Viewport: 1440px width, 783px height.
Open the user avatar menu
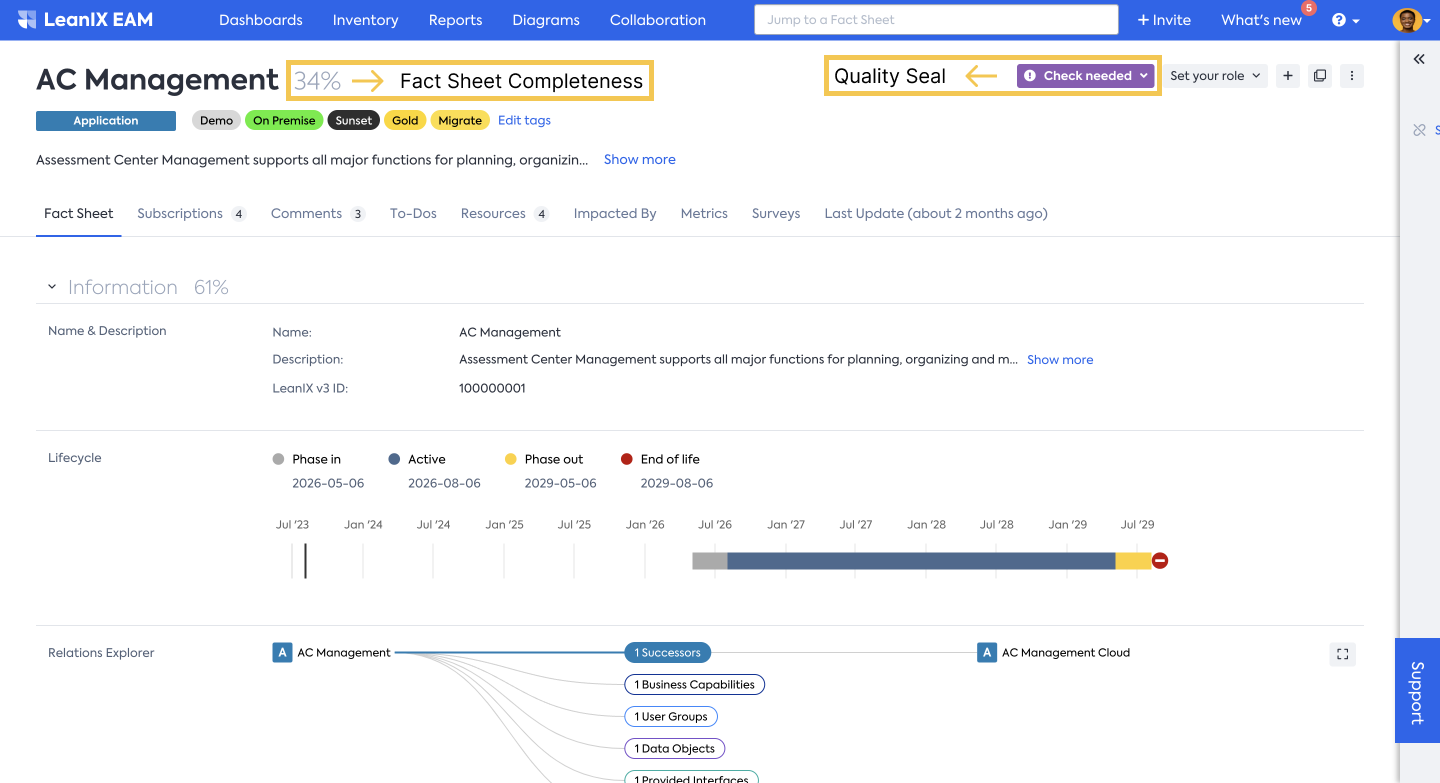(1410, 20)
